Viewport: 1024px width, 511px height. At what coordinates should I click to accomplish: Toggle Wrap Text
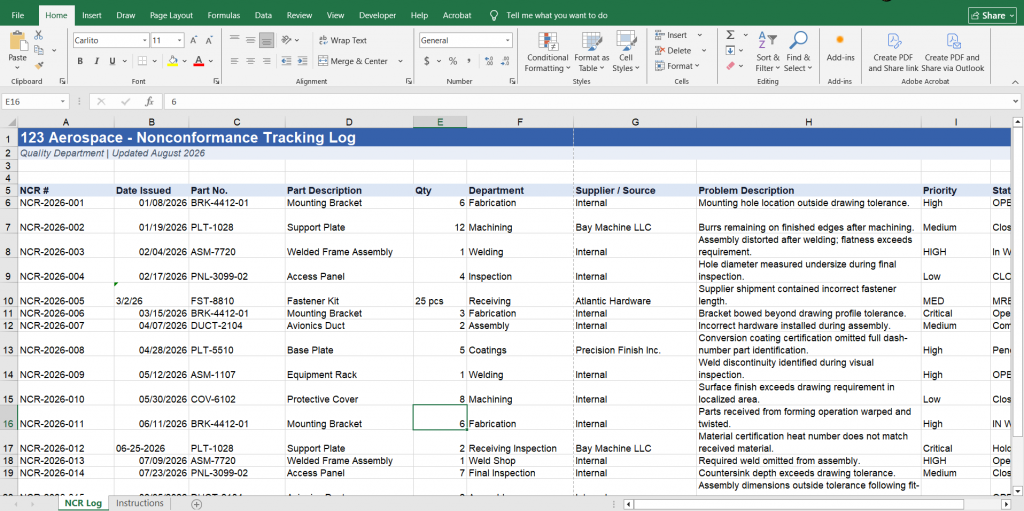[343, 41]
